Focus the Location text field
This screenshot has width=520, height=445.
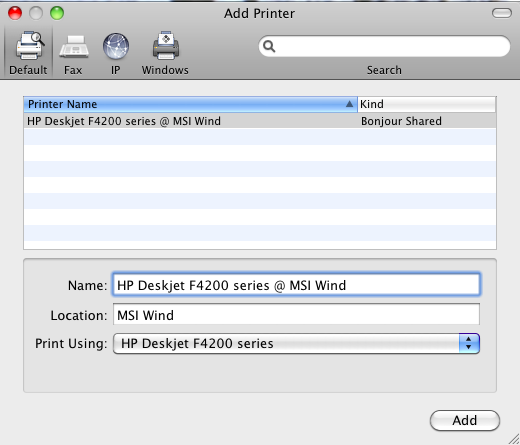296,314
